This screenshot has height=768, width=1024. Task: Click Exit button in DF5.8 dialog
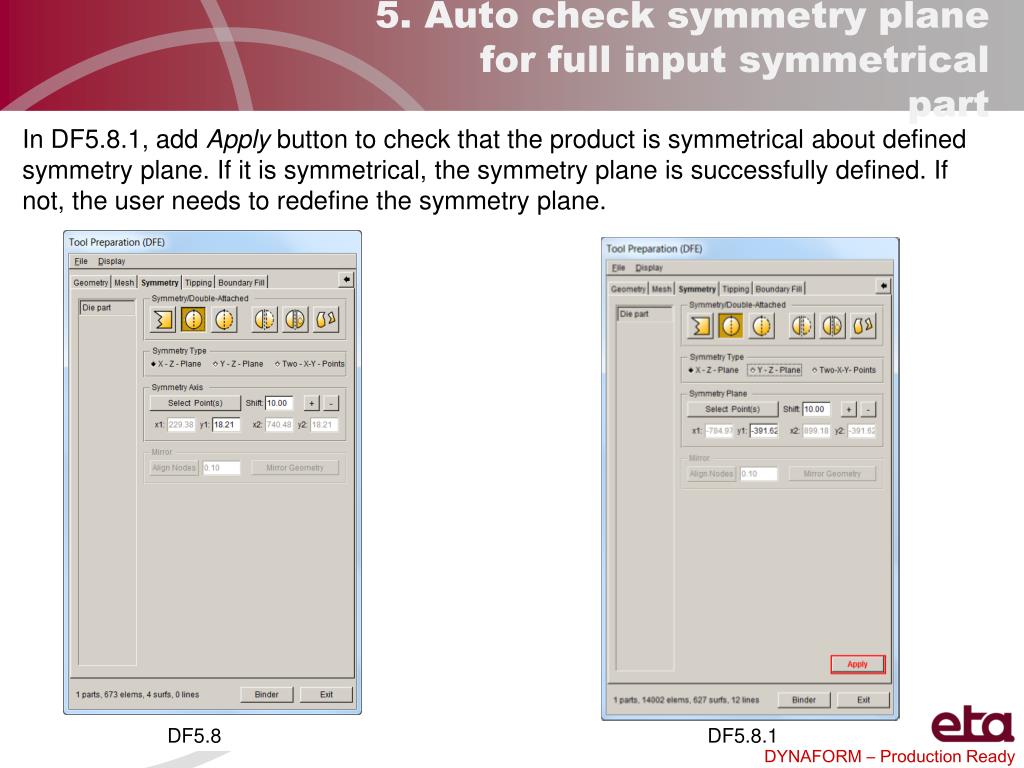tap(327, 694)
